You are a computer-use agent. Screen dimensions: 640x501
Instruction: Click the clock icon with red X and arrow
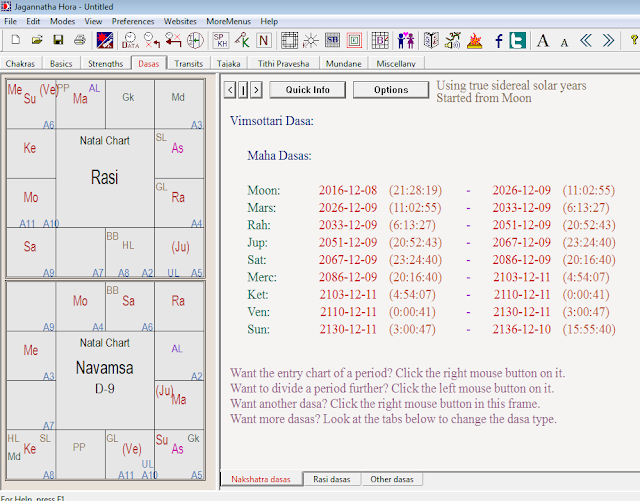click(152, 40)
